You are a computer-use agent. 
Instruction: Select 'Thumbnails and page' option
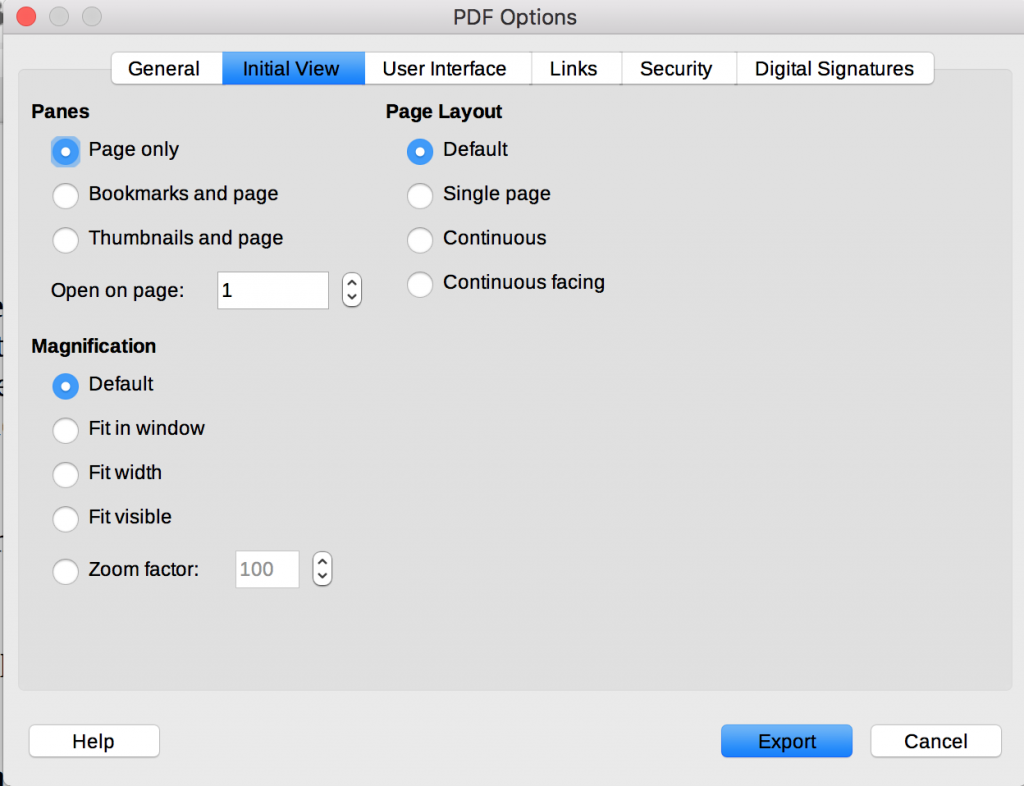pyautogui.click(x=65, y=240)
